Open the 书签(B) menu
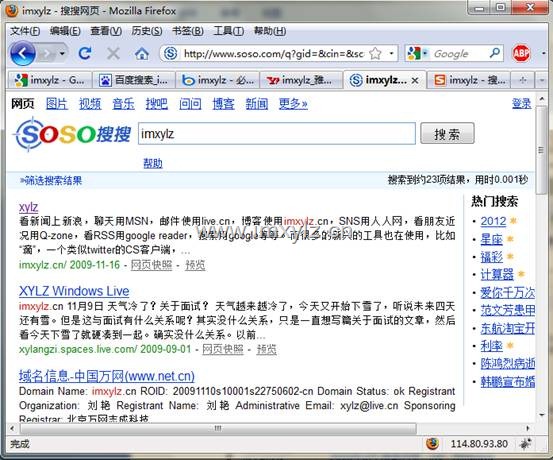 [x=188, y=31]
